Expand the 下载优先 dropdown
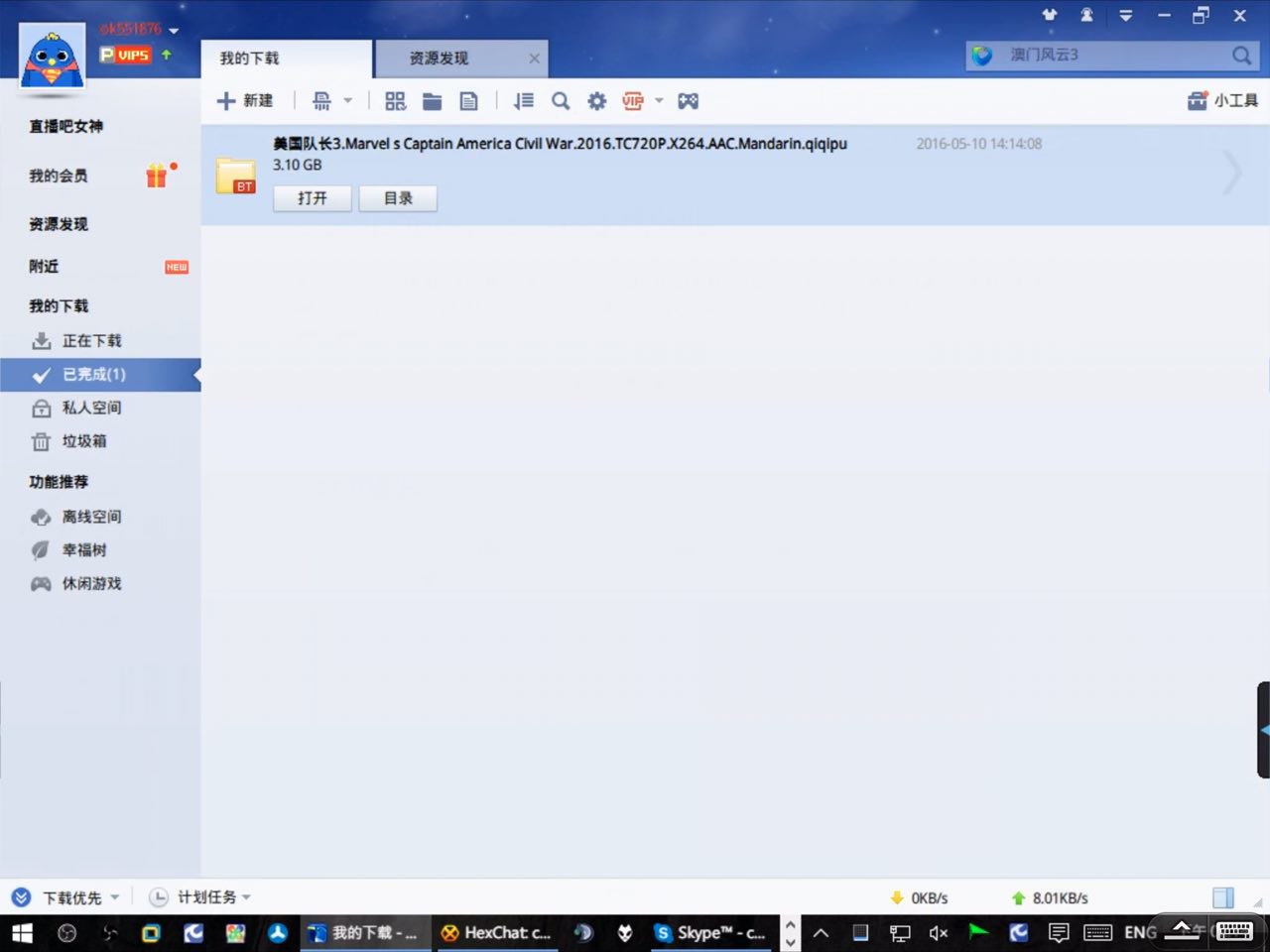Screen dimensions: 1270x952 tap(114, 897)
